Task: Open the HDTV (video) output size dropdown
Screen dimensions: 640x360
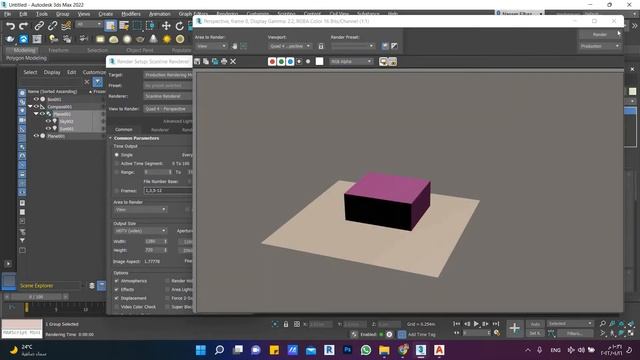Action: tap(140, 231)
